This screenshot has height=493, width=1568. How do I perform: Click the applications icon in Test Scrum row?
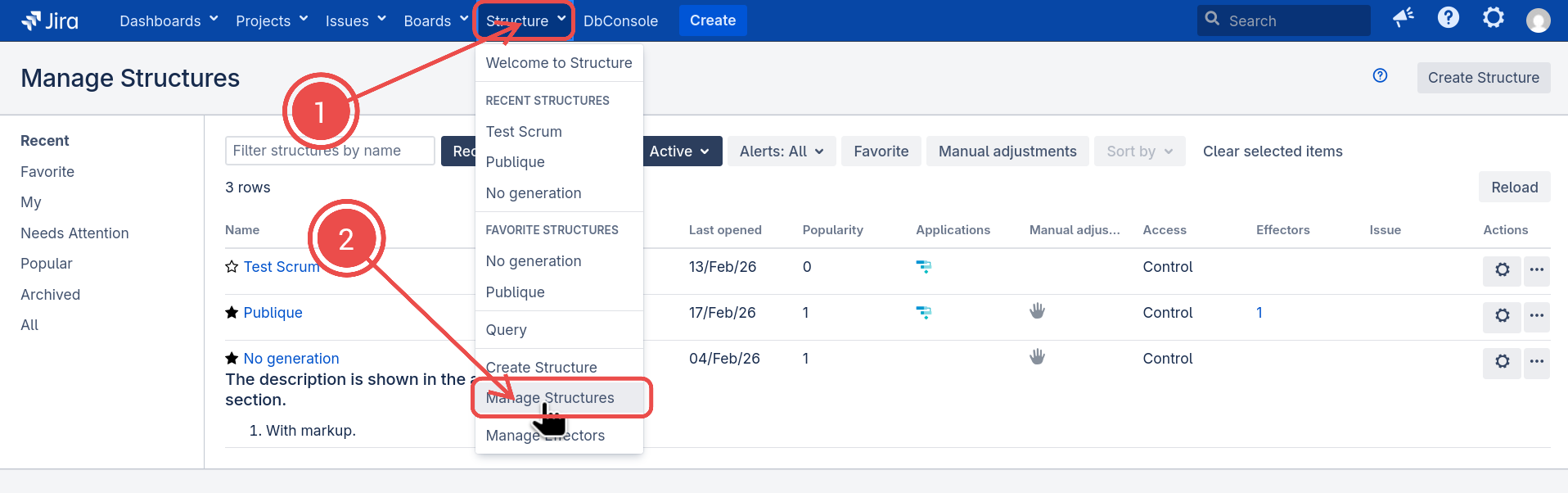(923, 267)
